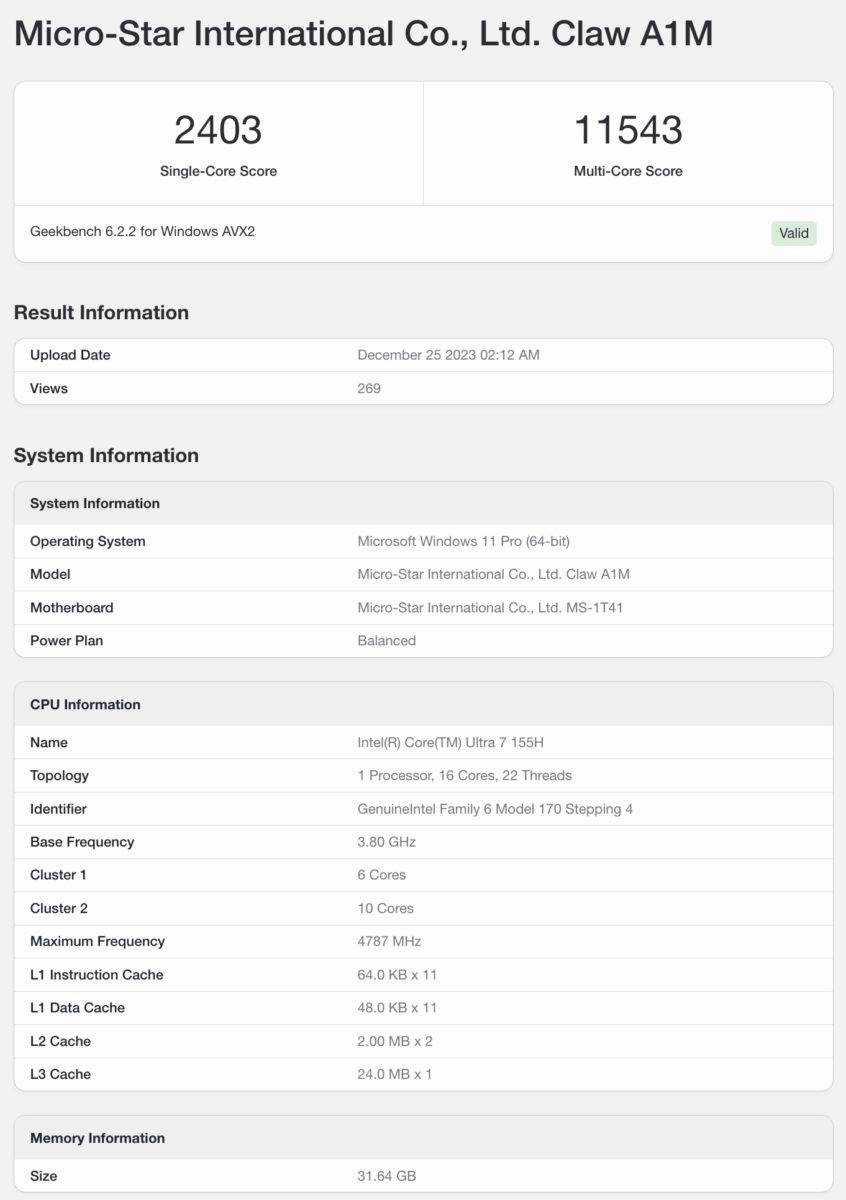
Task: Click the views count 269
Action: 369,388
